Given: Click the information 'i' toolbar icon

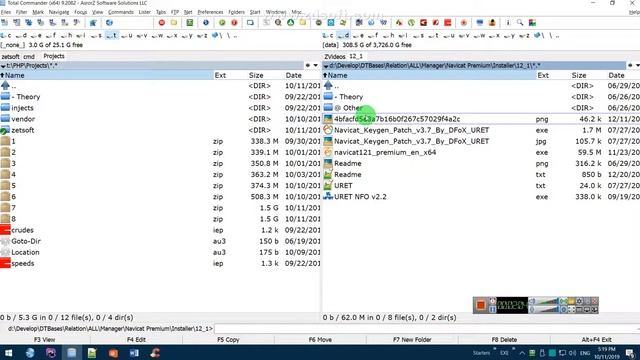Looking at the screenshot, I should [x=508, y=23].
